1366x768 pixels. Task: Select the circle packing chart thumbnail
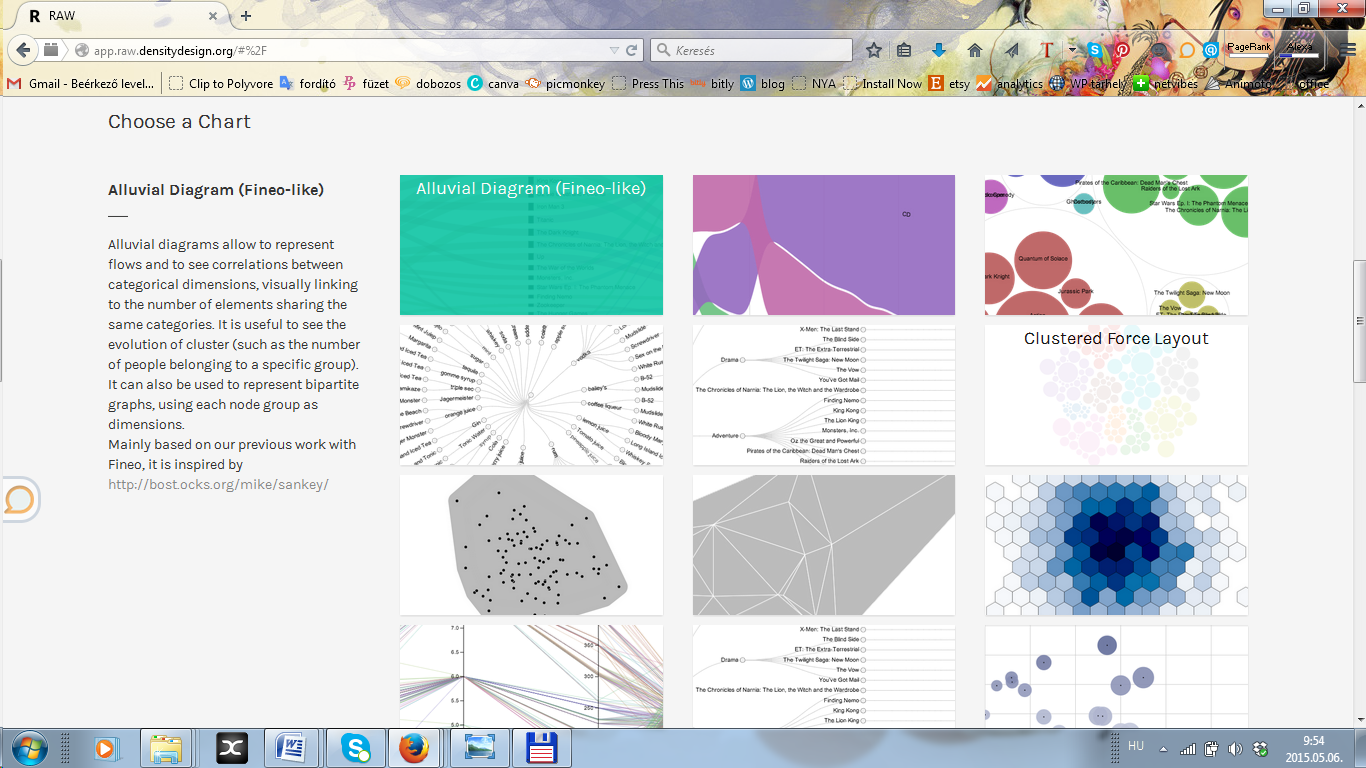click(x=1116, y=245)
